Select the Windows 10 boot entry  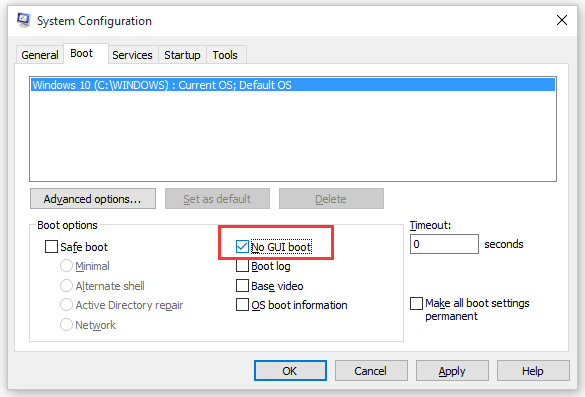(293, 85)
